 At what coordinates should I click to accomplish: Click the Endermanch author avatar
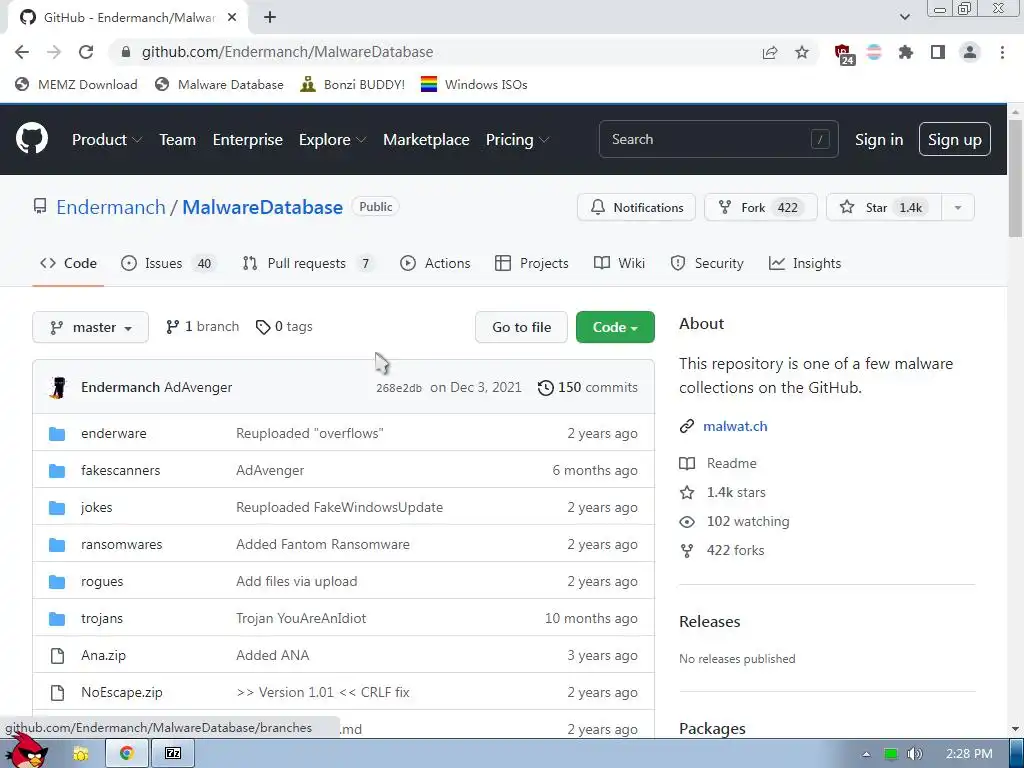pyautogui.click(x=59, y=387)
